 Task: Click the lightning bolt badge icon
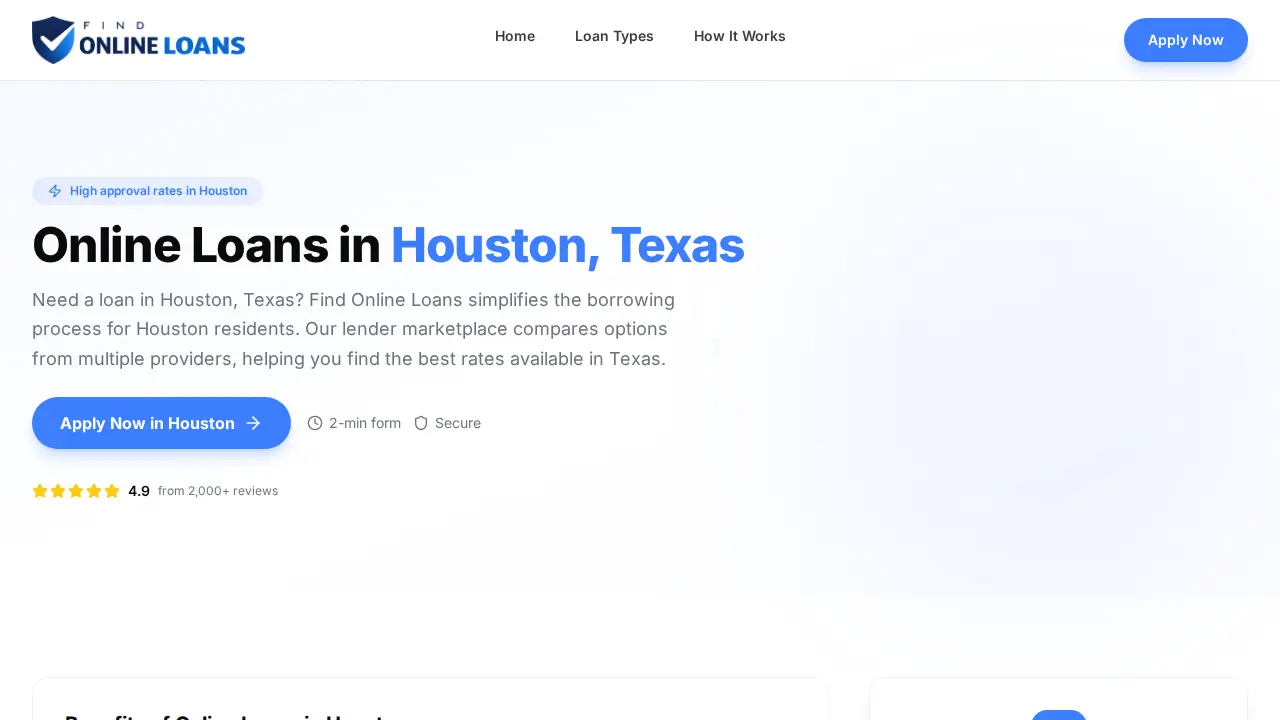click(55, 191)
